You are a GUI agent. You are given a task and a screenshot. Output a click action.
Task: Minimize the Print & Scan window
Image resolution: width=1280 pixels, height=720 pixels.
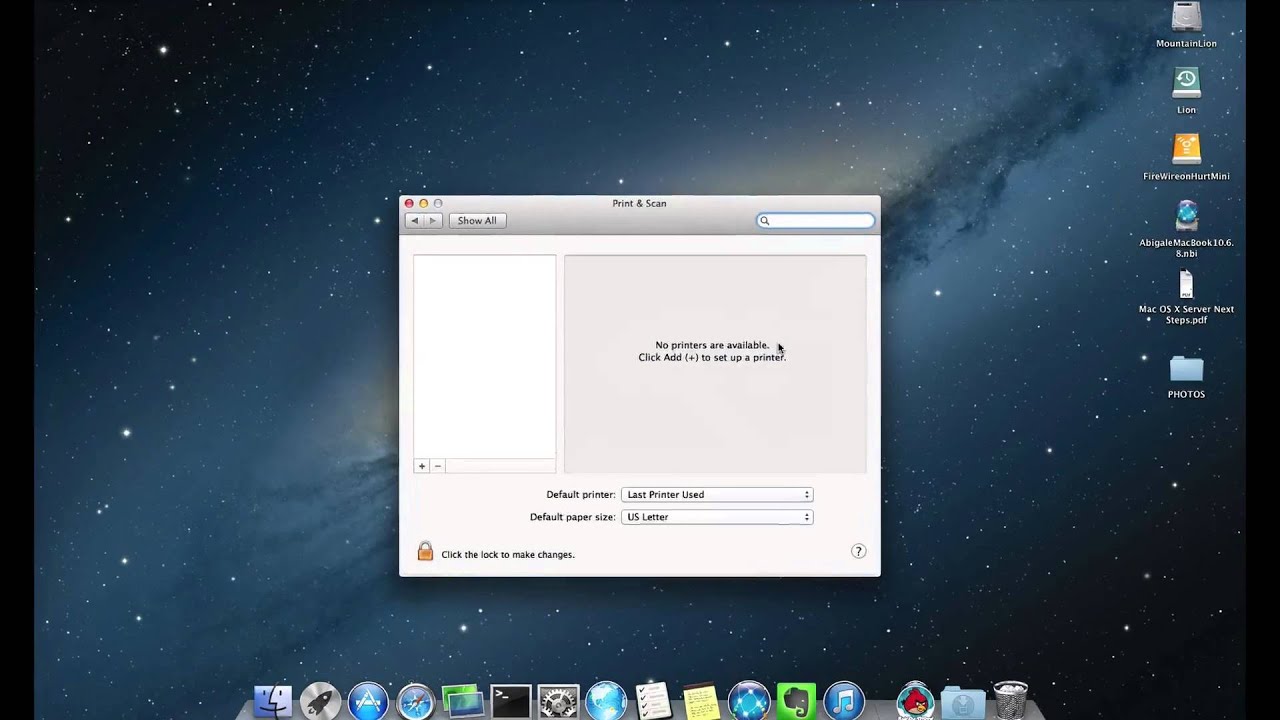423,203
